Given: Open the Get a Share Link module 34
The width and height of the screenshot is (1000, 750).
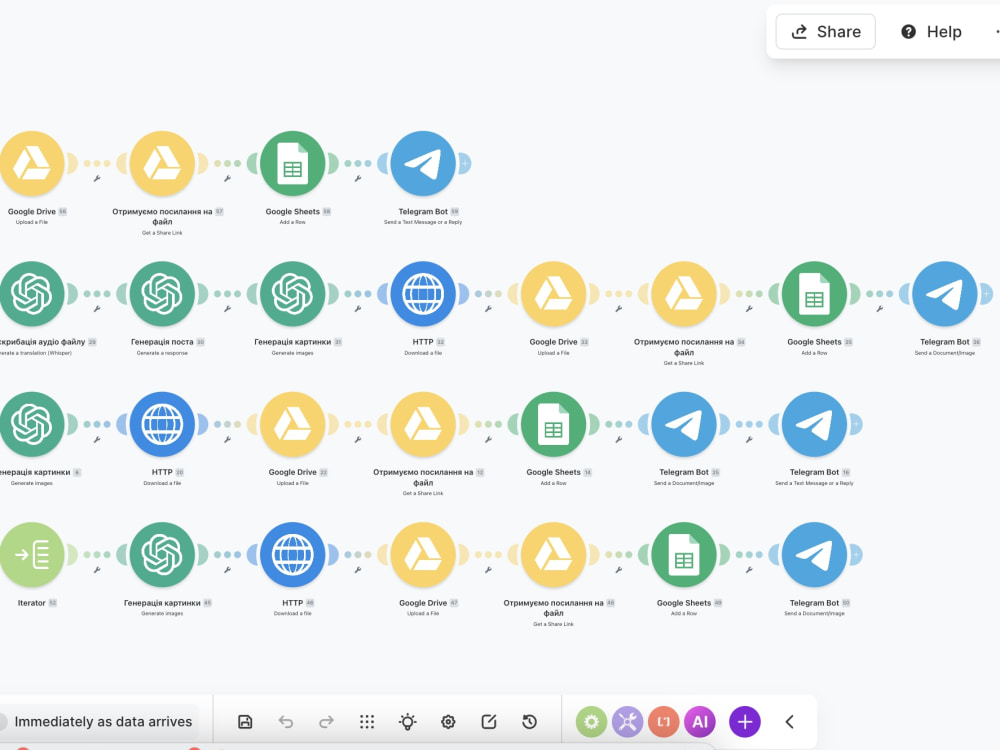Looking at the screenshot, I should coord(684,294).
